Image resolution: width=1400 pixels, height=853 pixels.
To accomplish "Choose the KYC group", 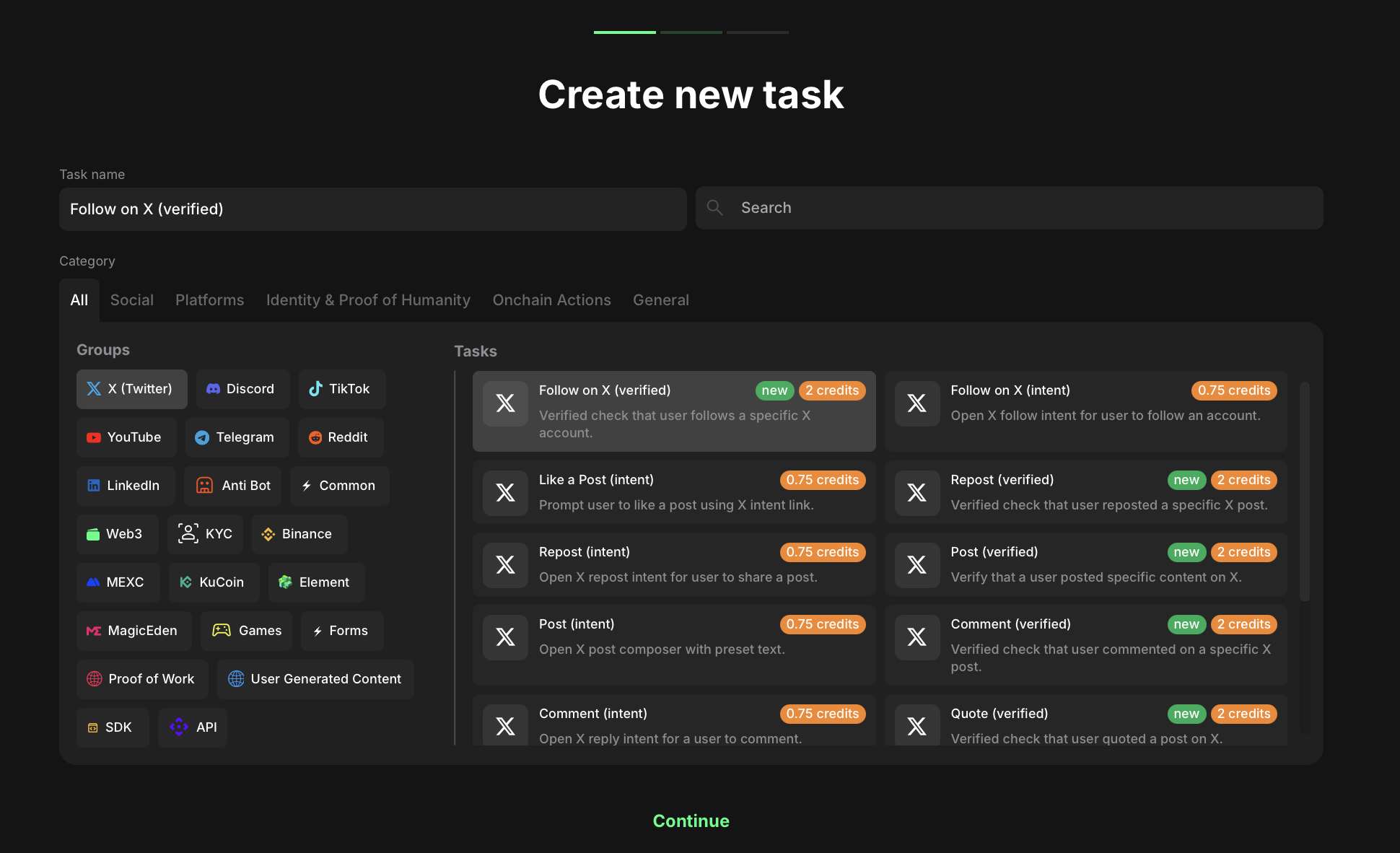I will tap(206, 534).
